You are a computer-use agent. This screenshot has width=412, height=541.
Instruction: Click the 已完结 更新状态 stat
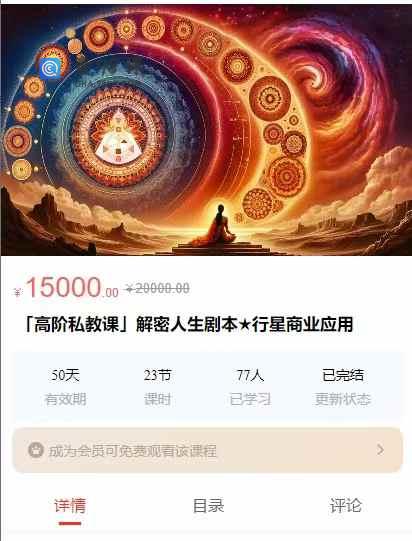pos(343,387)
